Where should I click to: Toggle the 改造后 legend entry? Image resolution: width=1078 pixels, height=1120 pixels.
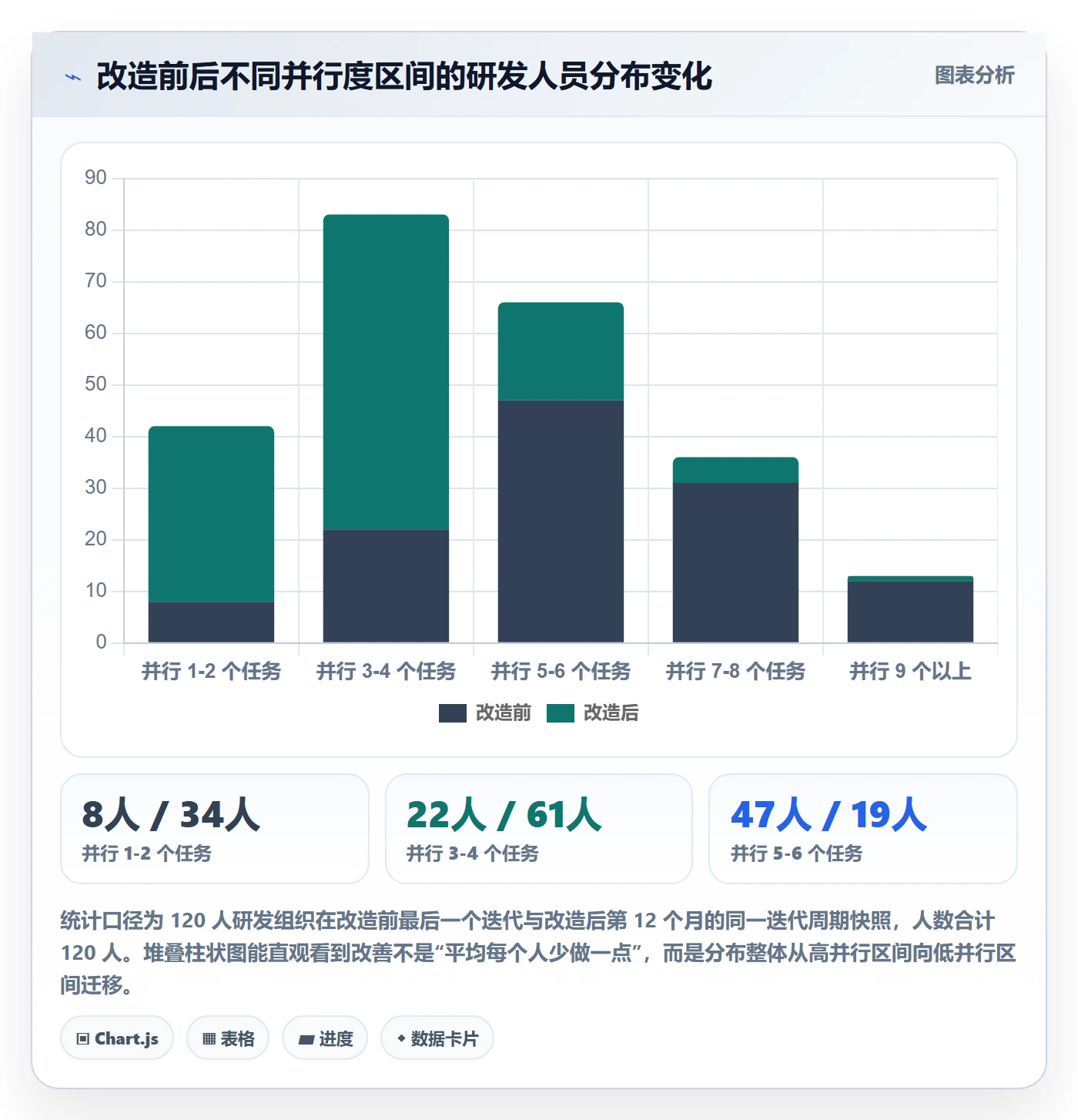click(593, 713)
